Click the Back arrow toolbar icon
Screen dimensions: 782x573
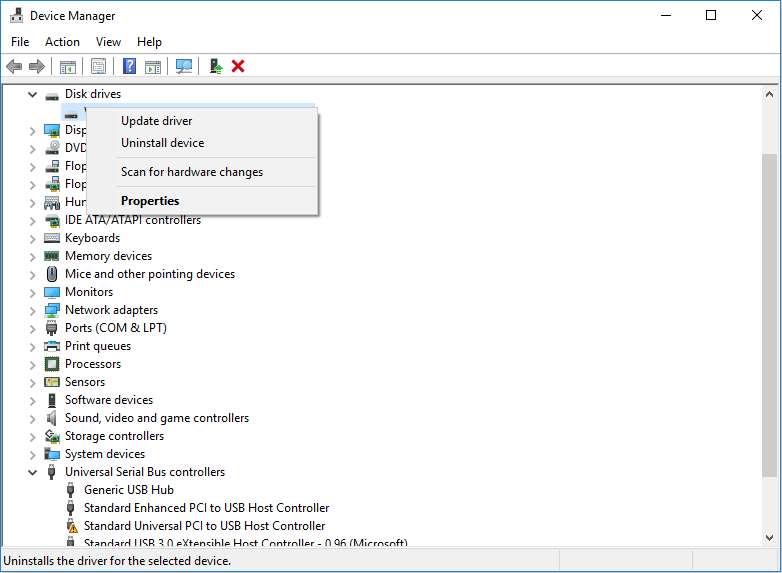click(14, 66)
